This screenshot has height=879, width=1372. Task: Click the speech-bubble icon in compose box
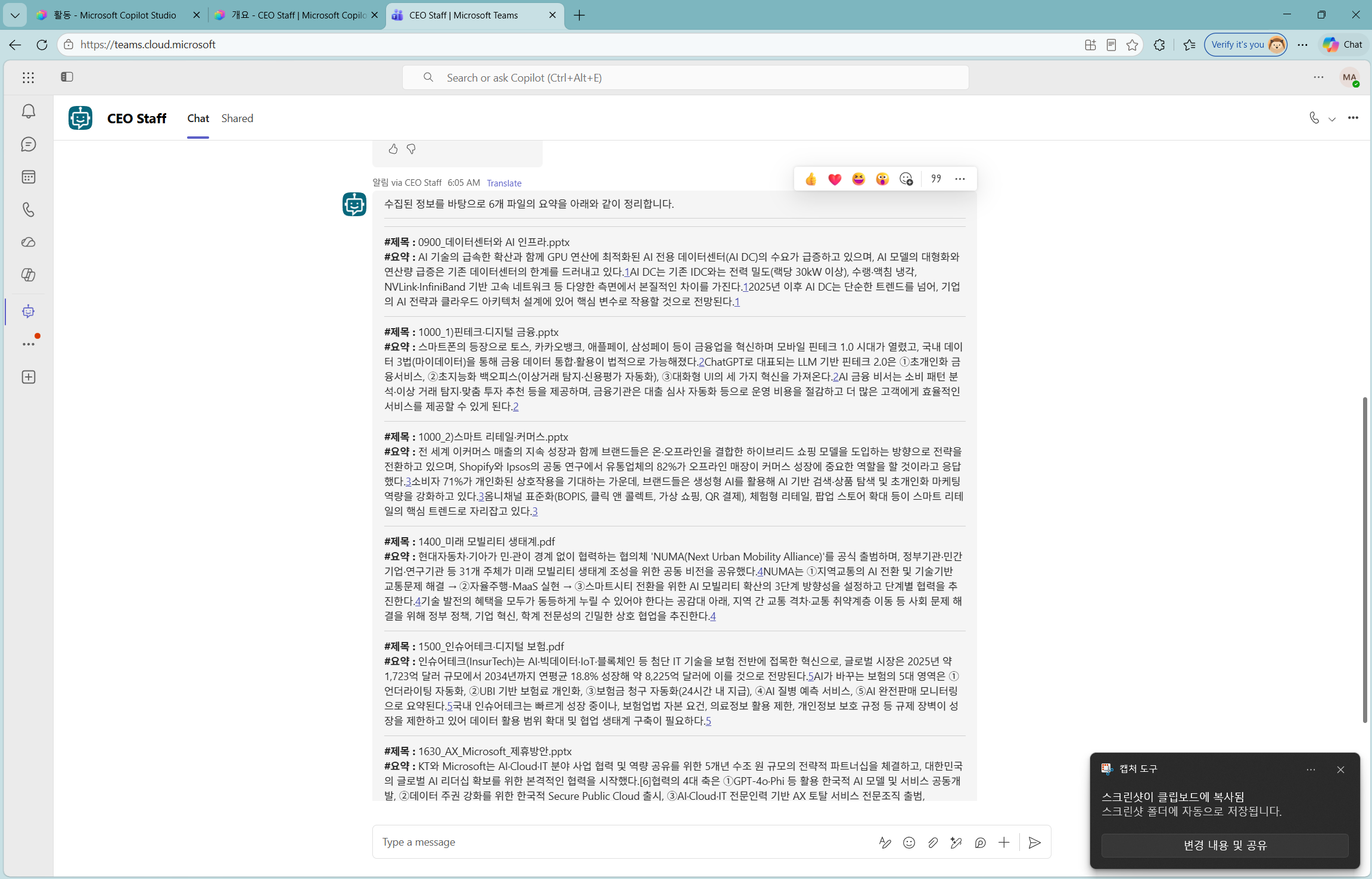980,842
